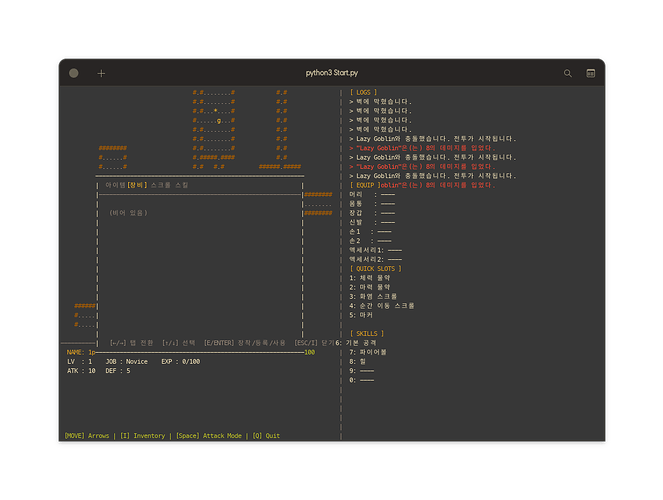This screenshot has width=663, height=500.
Task: Click the HP bar next to NAME
Action: point(200,352)
